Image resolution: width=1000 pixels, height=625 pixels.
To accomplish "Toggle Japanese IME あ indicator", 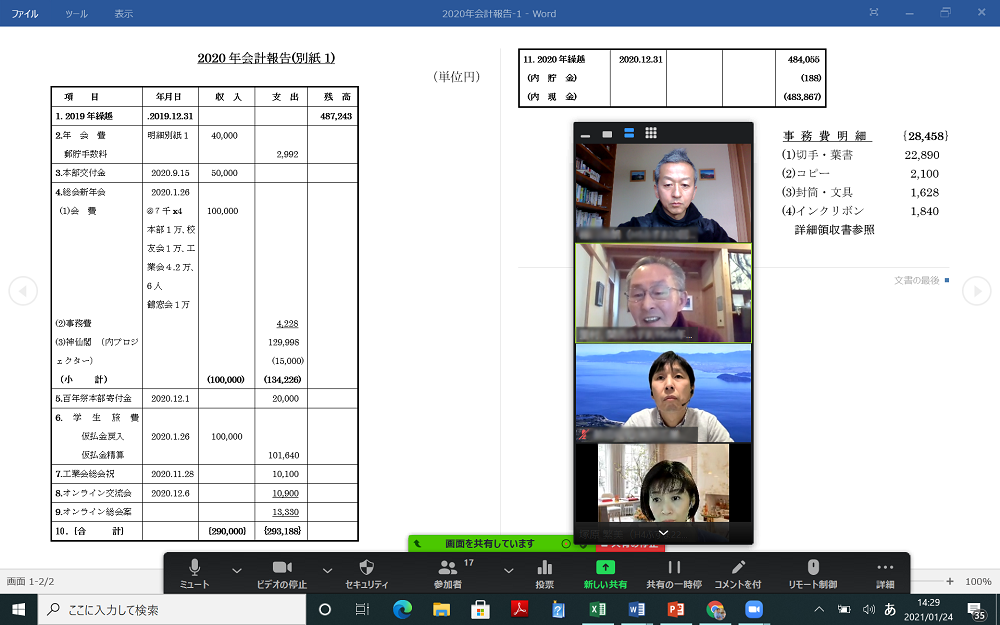I will pos(890,610).
